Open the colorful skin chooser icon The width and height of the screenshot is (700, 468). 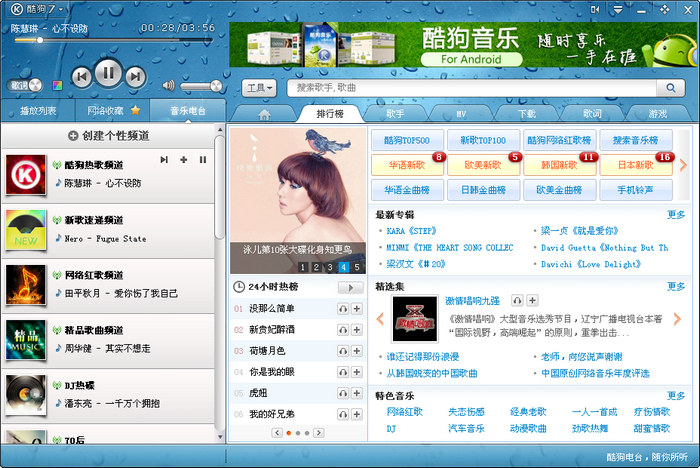(x=57, y=85)
